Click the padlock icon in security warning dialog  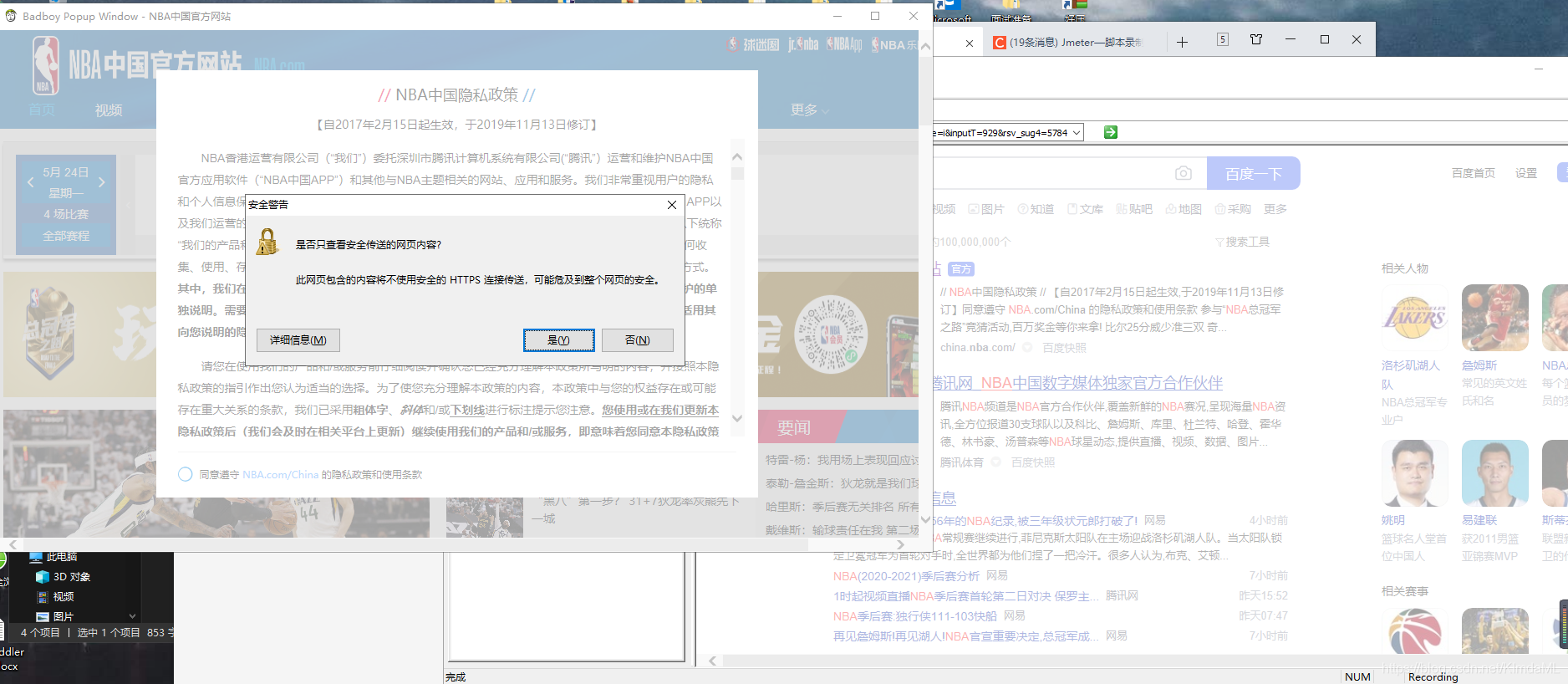[267, 242]
